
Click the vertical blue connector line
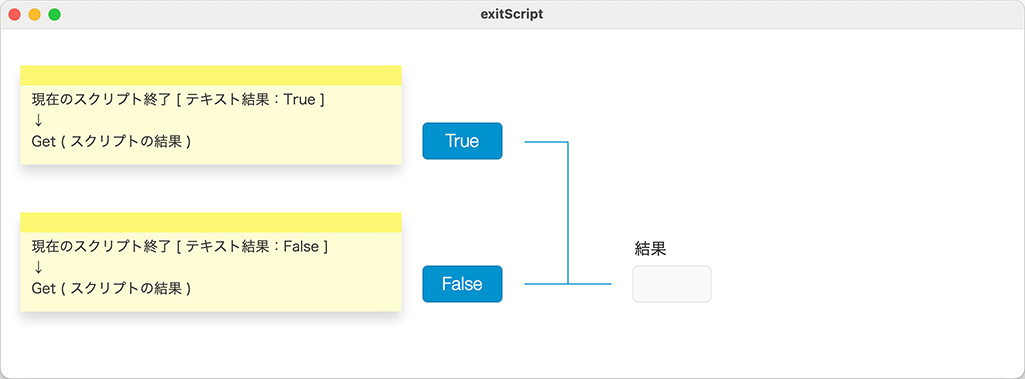pos(568,212)
